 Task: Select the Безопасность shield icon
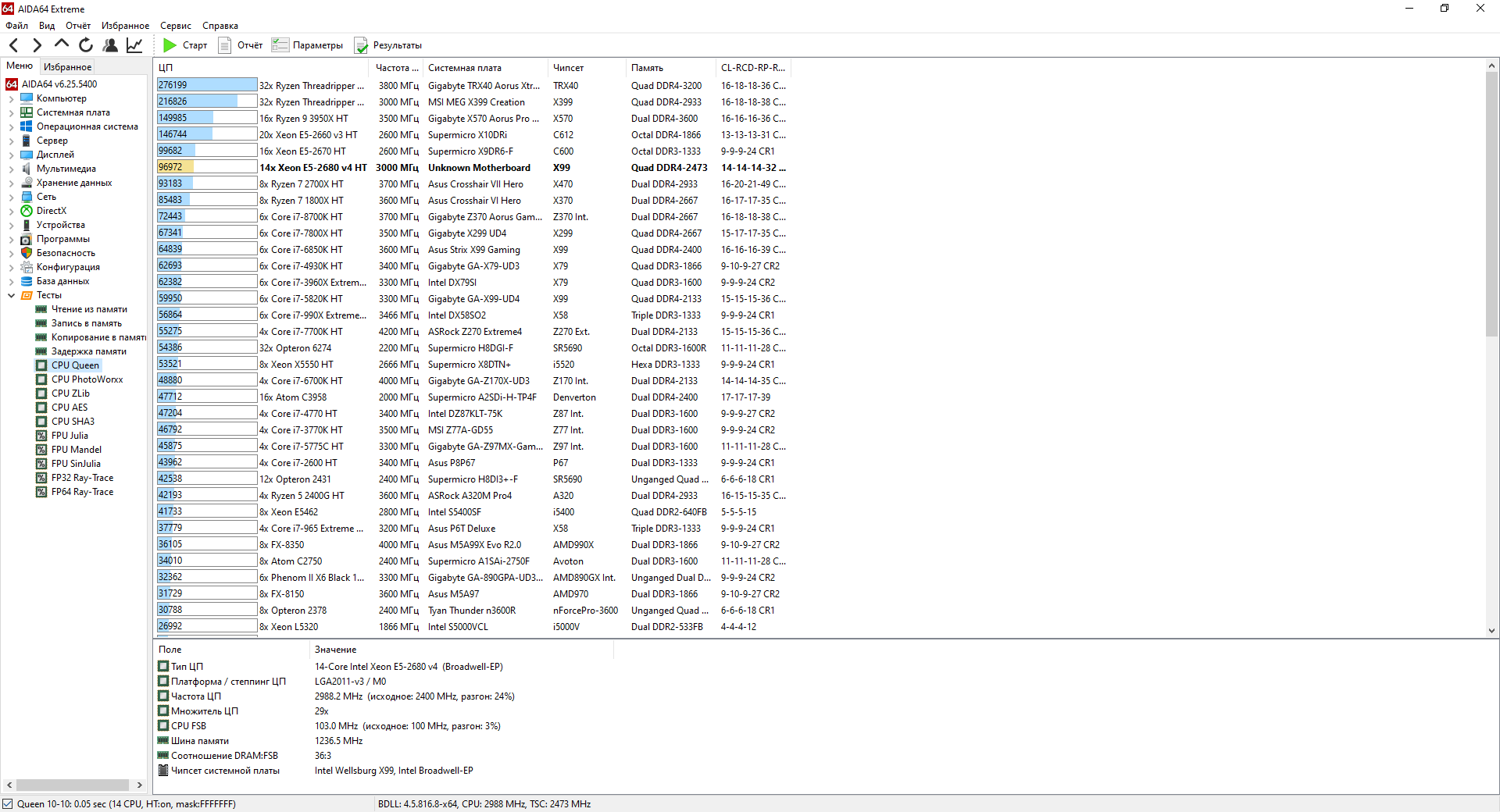(x=27, y=253)
